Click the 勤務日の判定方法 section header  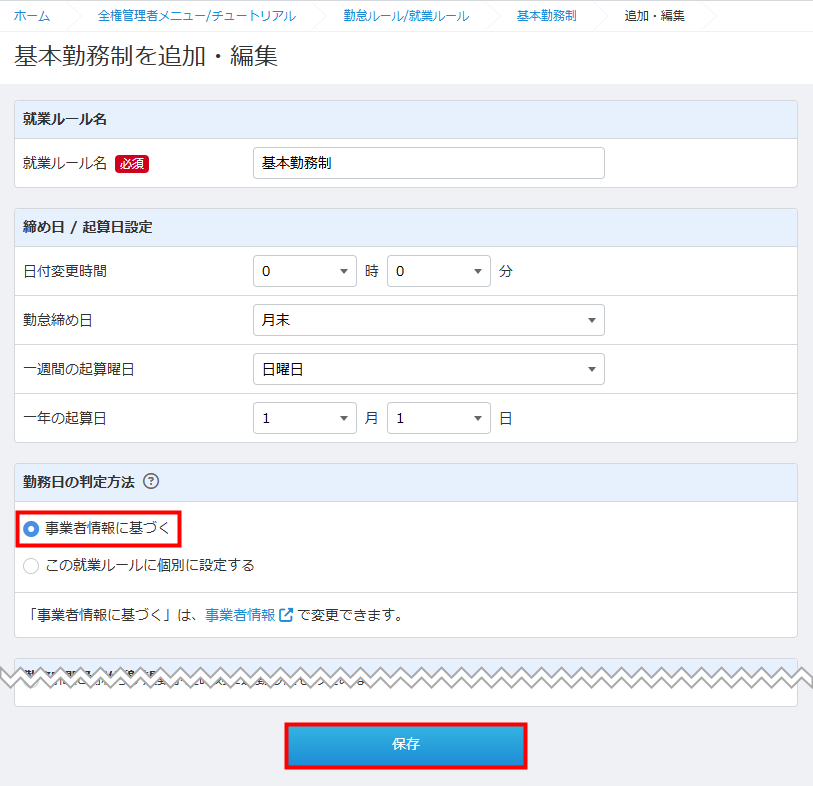(78, 482)
